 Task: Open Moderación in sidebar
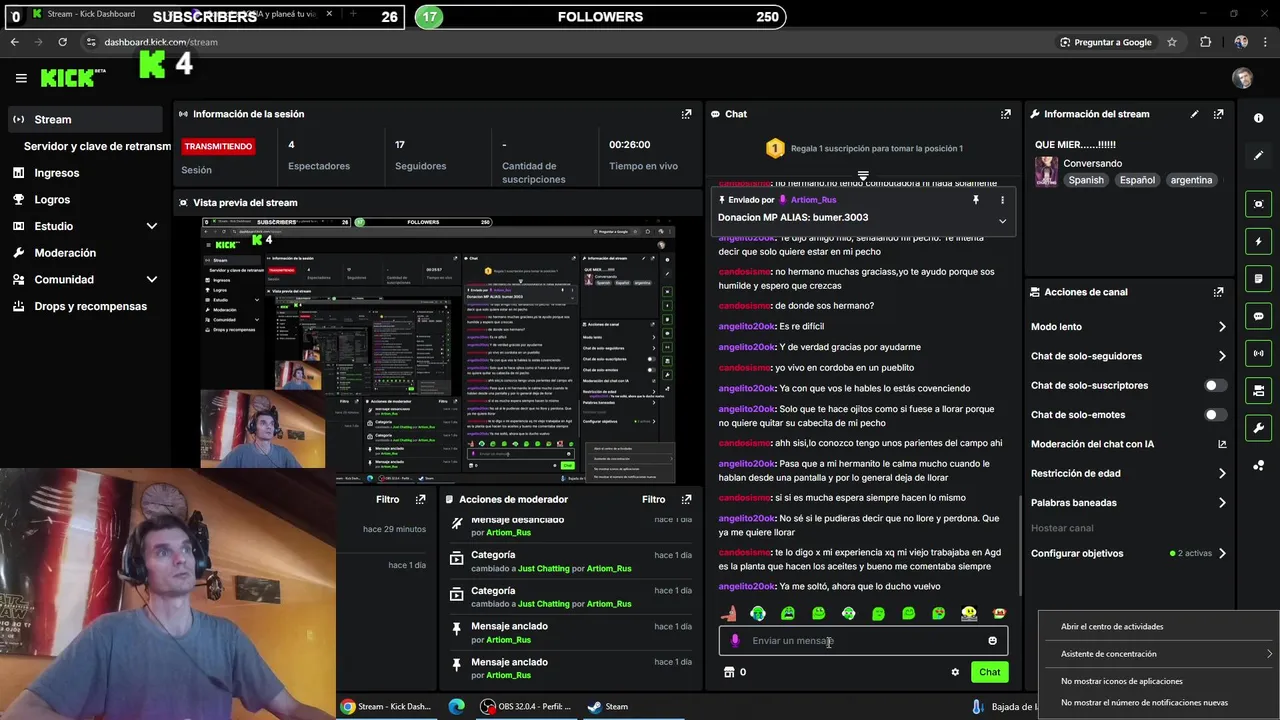pos(65,253)
